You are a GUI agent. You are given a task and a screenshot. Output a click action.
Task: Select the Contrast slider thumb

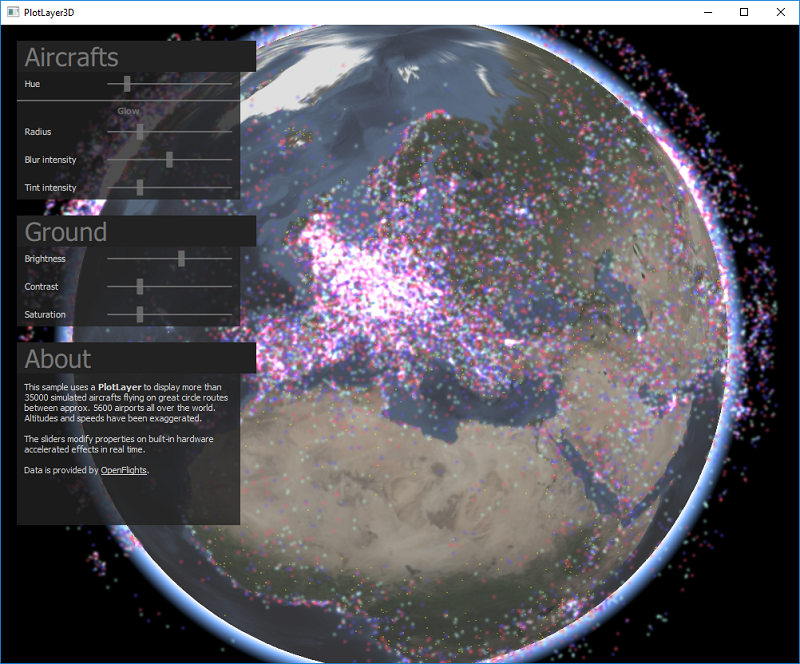pyautogui.click(x=140, y=287)
